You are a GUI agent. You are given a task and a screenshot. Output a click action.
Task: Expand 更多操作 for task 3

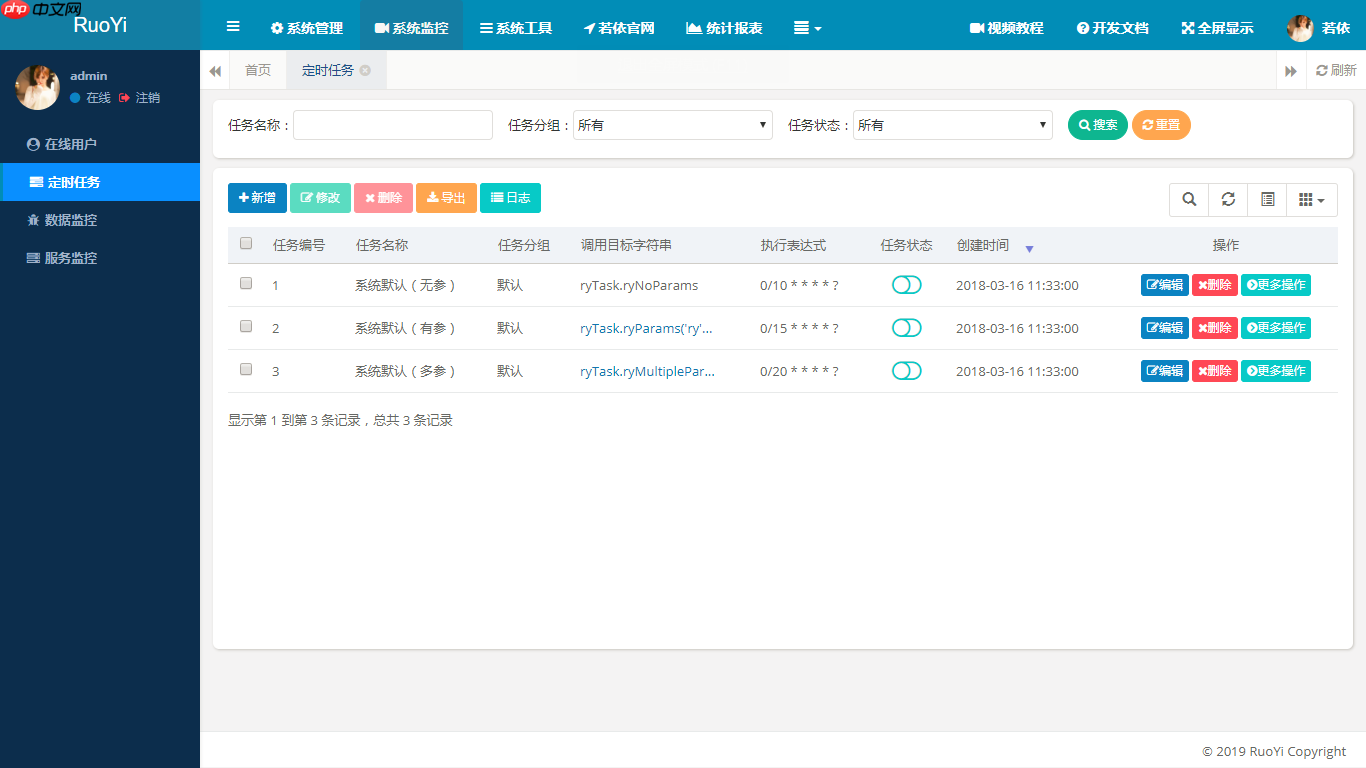pyautogui.click(x=1276, y=370)
